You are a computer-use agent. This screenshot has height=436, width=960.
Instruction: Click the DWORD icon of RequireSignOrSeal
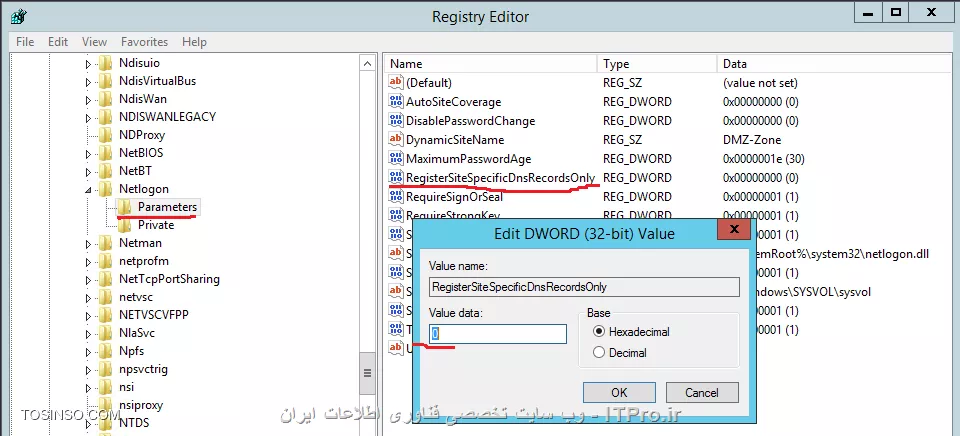pos(396,197)
